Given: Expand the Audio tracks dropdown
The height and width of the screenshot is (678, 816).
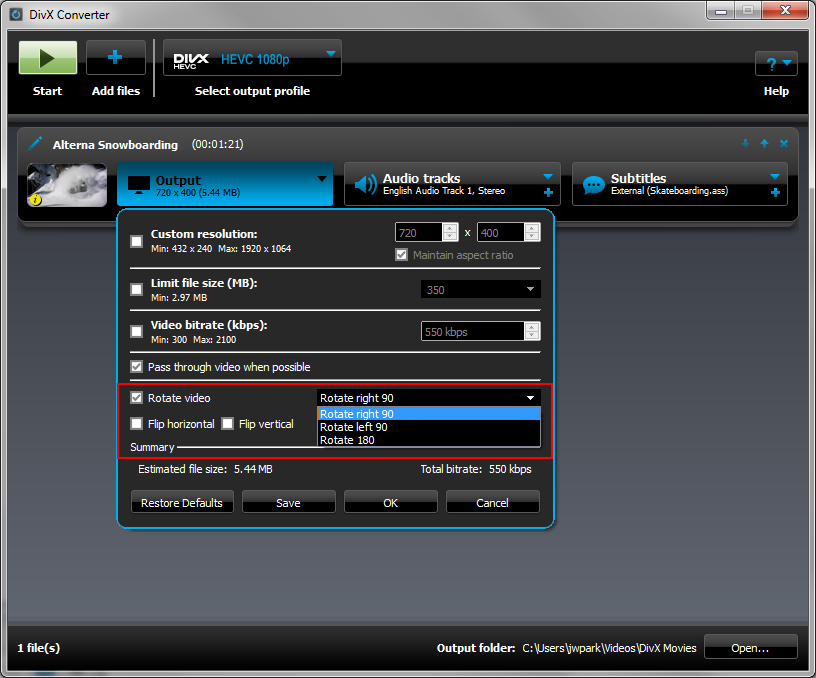Looking at the screenshot, I should tap(547, 177).
